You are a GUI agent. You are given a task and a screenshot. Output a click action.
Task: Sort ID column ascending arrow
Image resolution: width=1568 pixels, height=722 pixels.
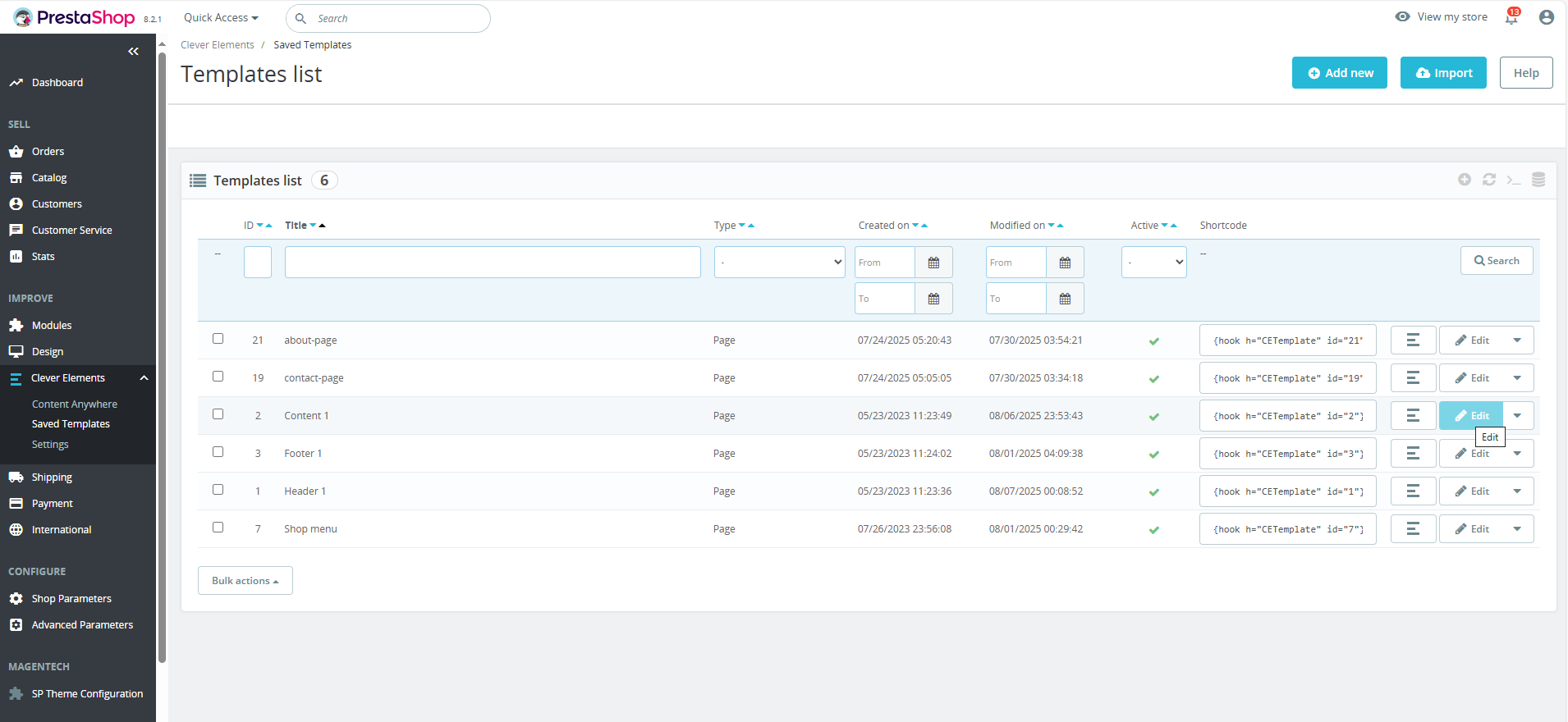pos(269,226)
